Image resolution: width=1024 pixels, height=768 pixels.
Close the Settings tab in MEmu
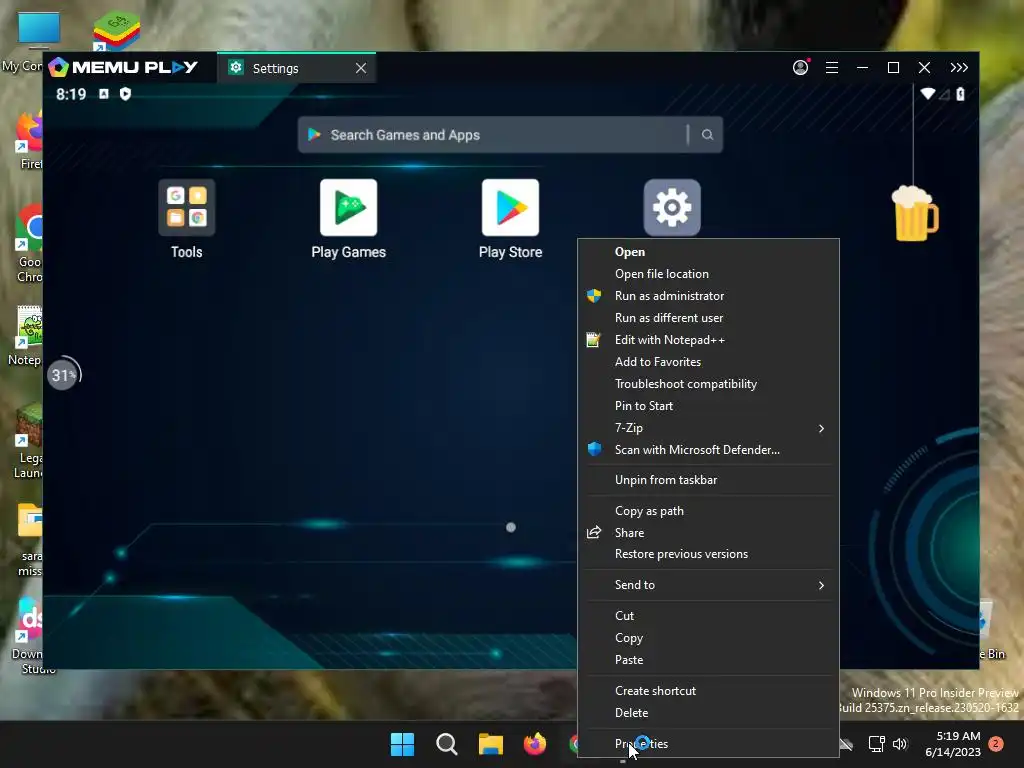360,68
